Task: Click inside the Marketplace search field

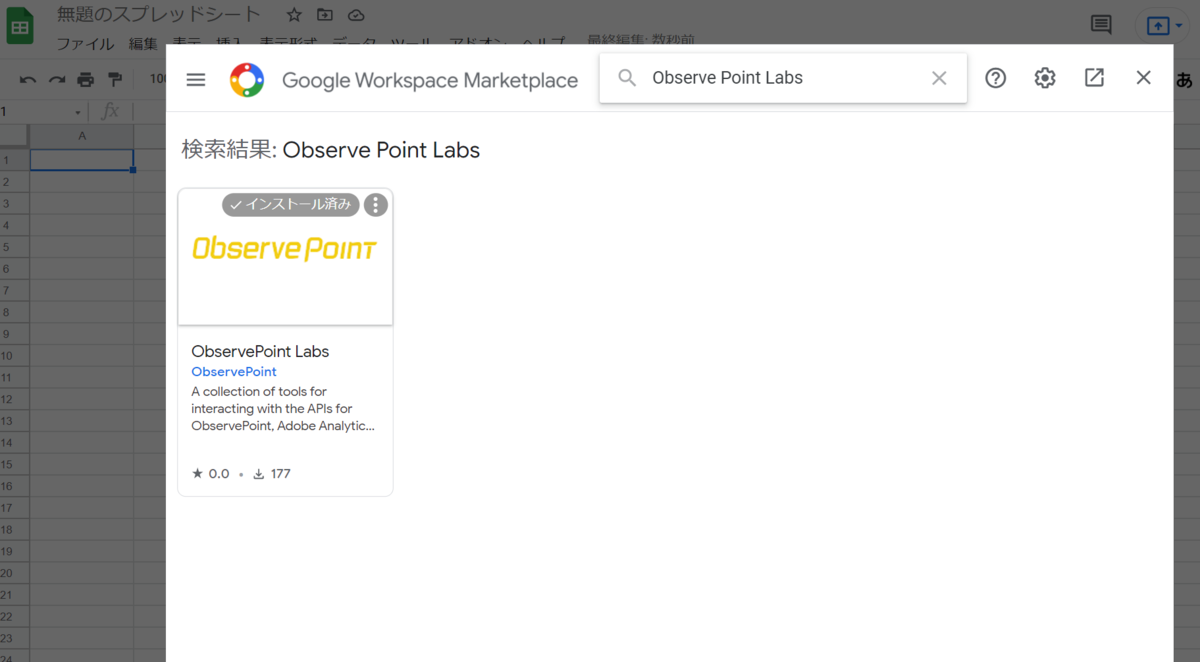Action: [x=783, y=78]
